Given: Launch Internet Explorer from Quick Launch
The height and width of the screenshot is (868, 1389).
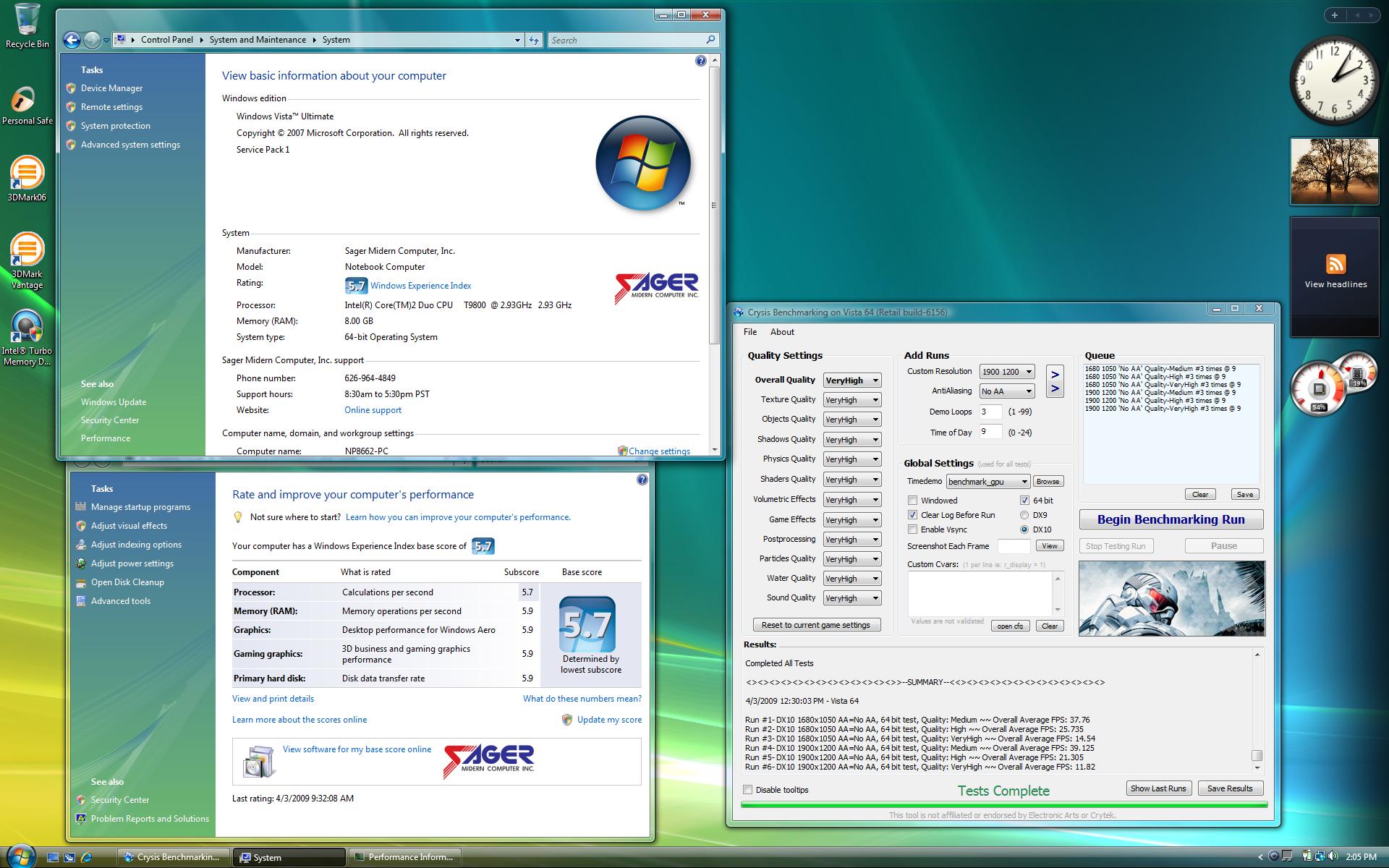Looking at the screenshot, I should (x=87, y=857).
